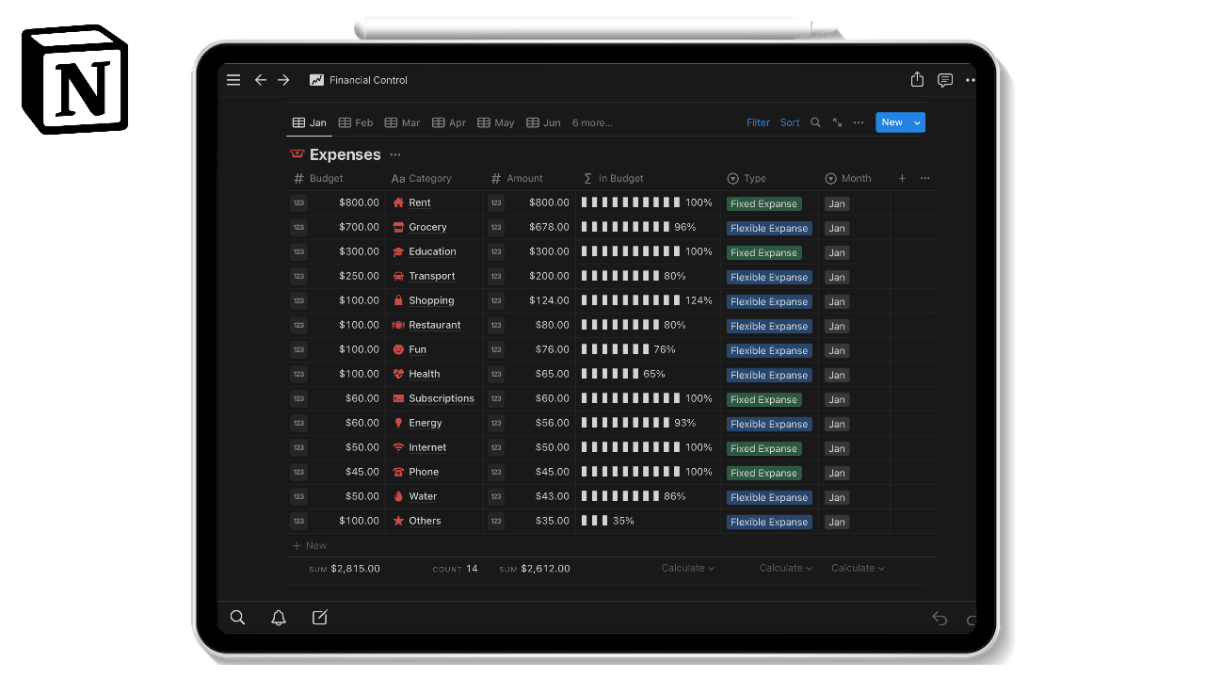This screenshot has width=1205, height=678.
Task: Go back with the left arrow
Action: (x=261, y=80)
